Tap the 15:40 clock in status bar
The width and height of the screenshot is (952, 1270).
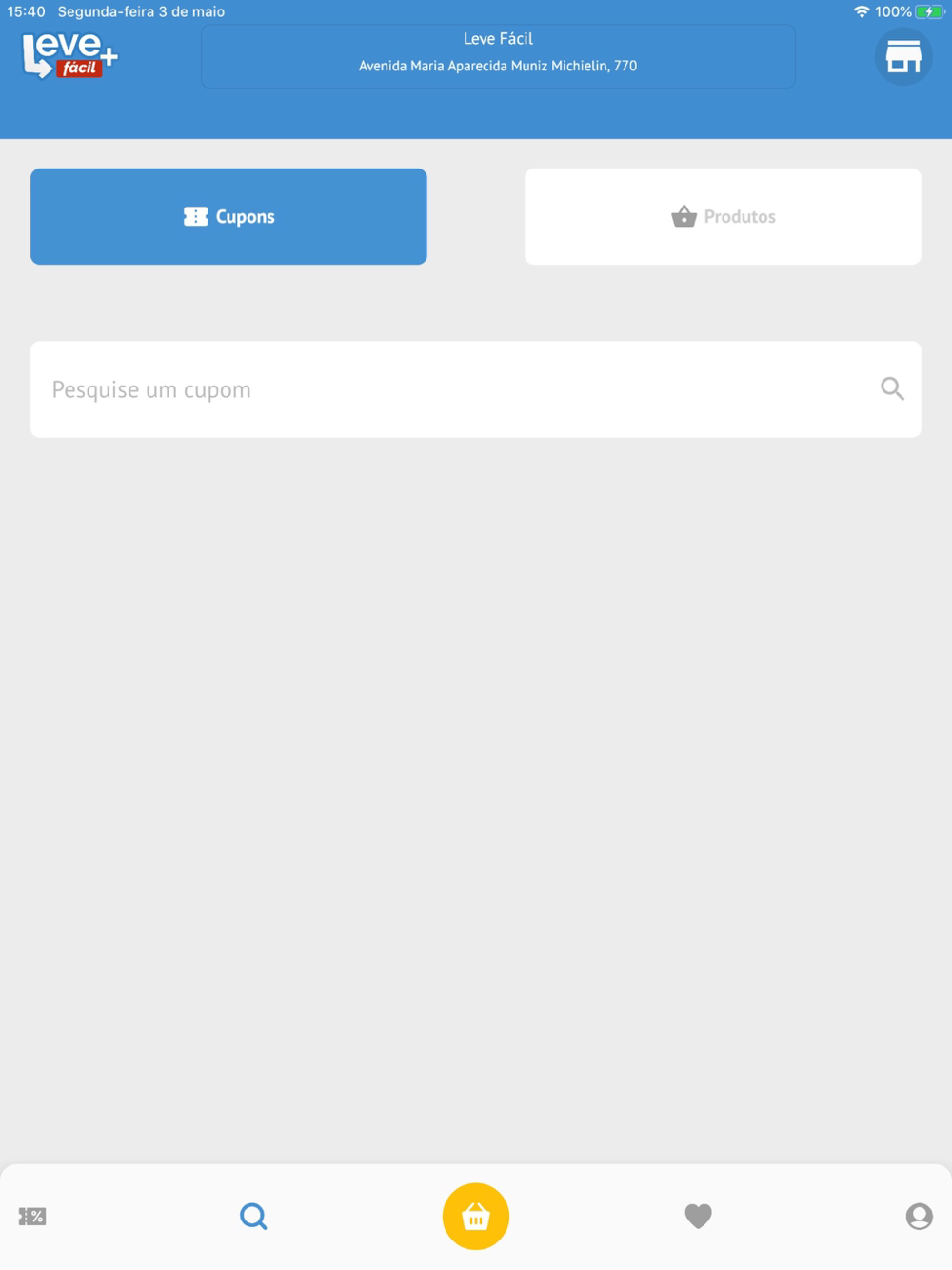tap(26, 11)
